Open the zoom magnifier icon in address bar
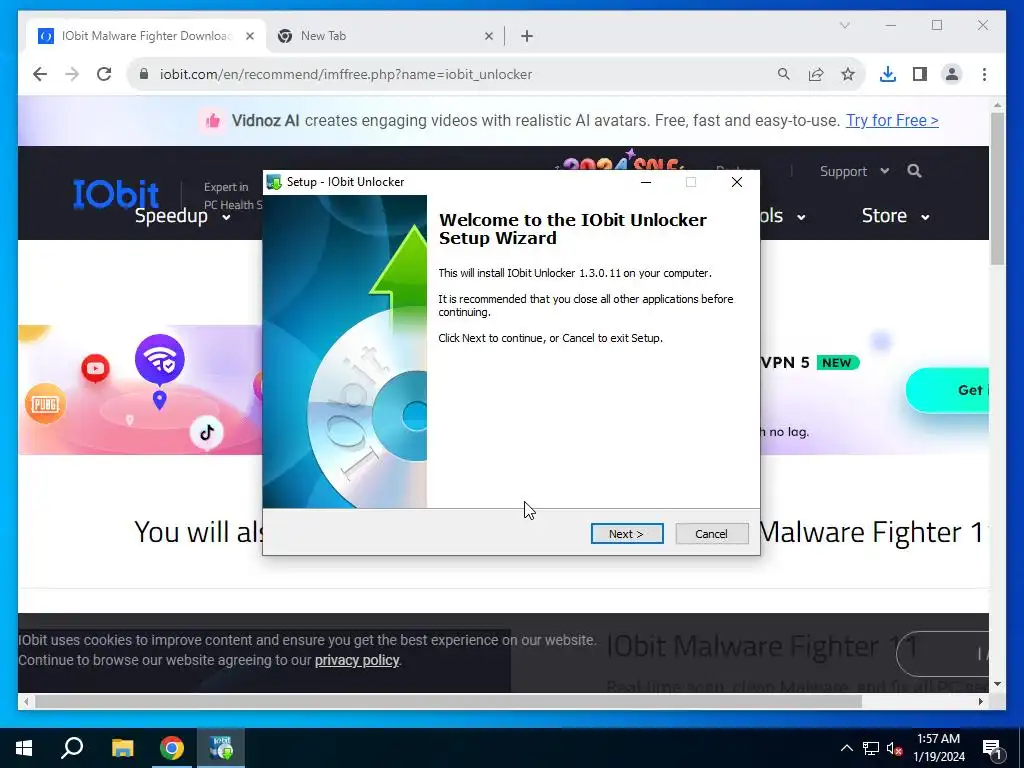The image size is (1024, 768). (x=784, y=74)
